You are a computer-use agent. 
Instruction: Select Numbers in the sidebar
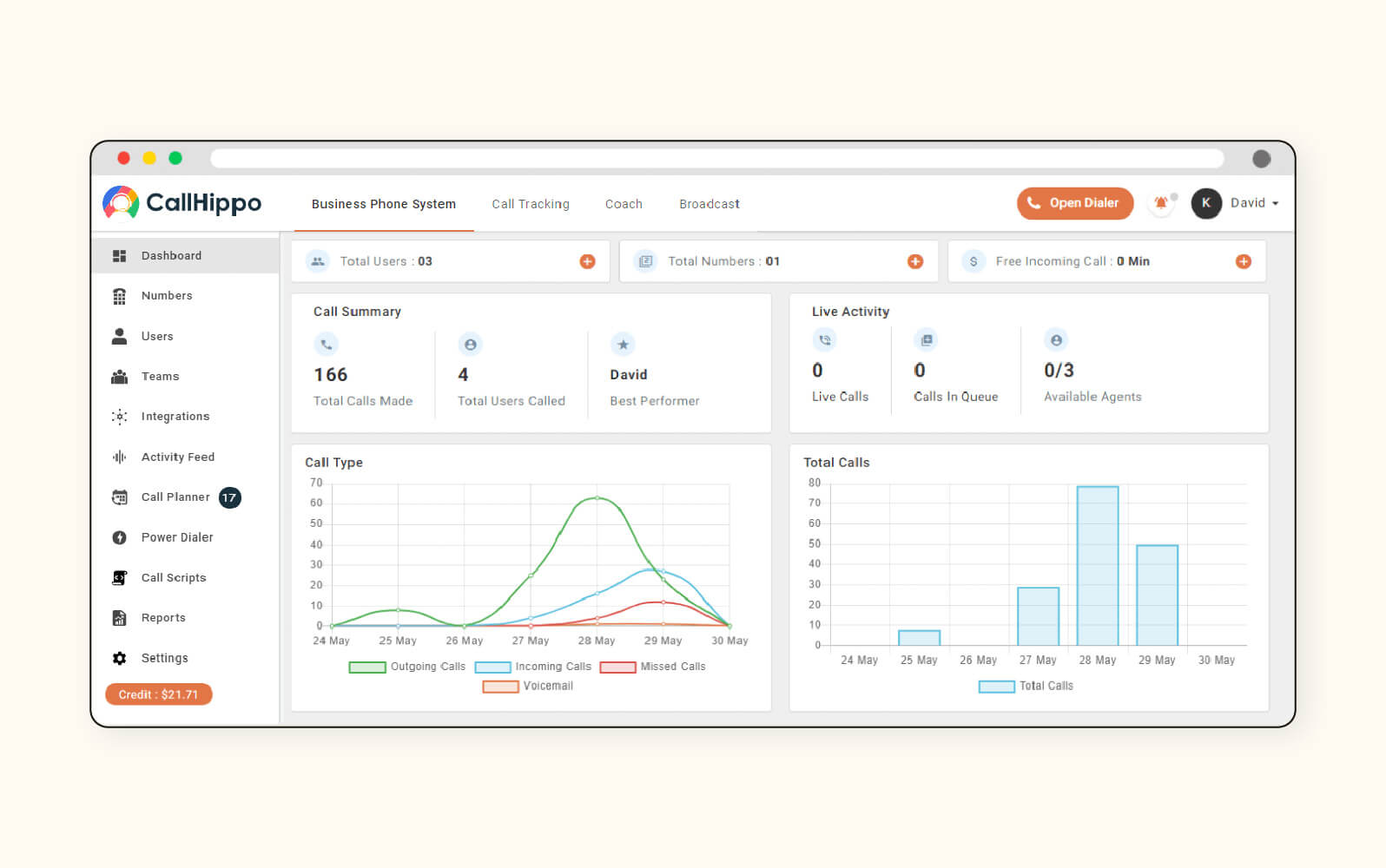[185, 296]
